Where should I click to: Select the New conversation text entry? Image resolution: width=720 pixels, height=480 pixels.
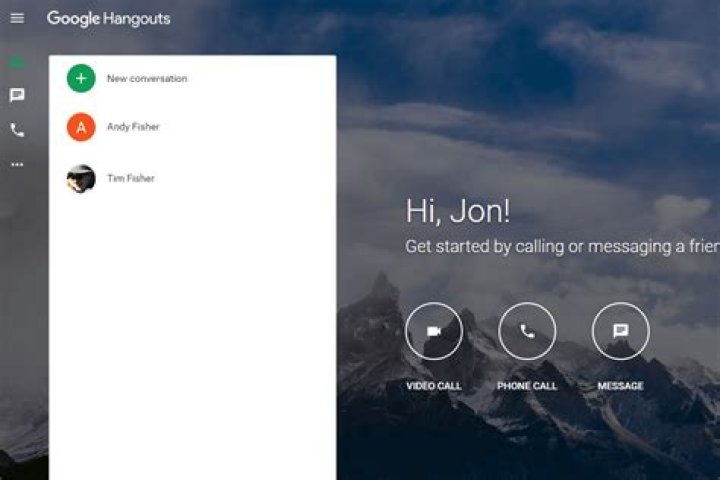pyautogui.click(x=147, y=78)
